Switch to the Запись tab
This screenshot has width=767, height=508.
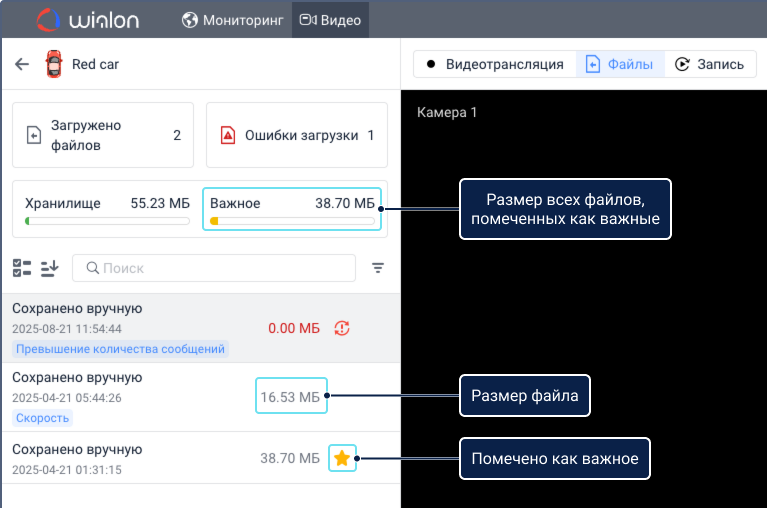click(710, 64)
